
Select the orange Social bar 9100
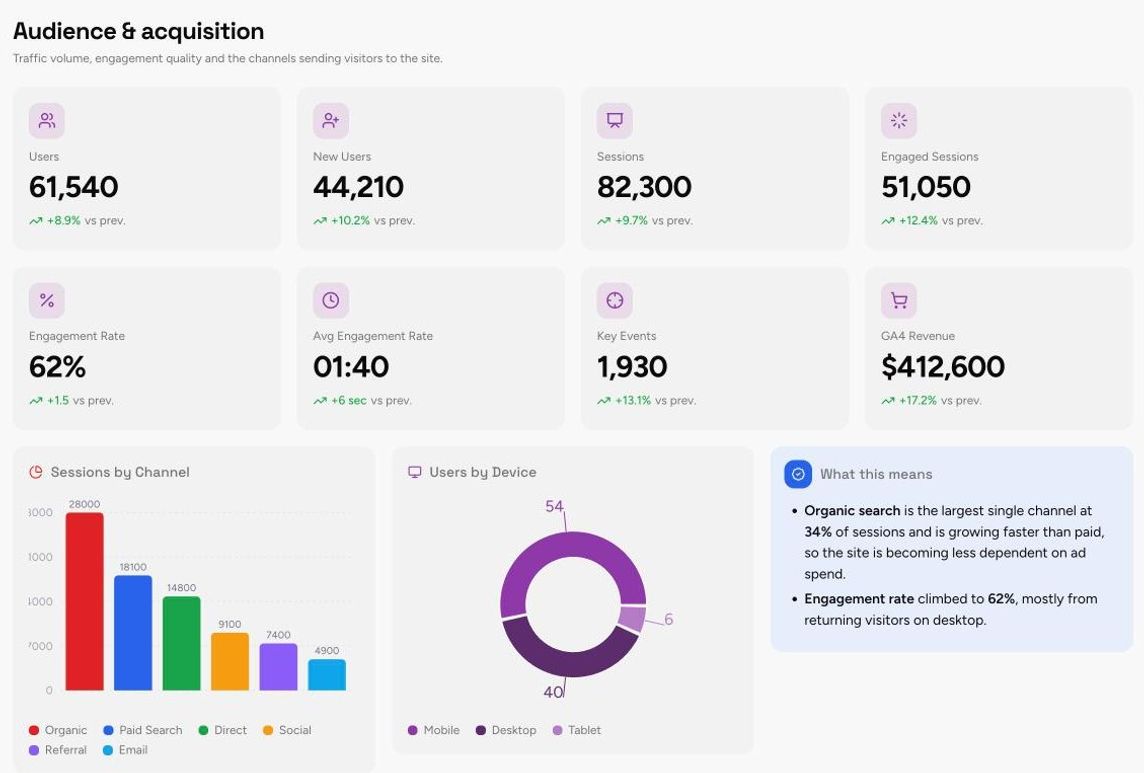[230, 661]
